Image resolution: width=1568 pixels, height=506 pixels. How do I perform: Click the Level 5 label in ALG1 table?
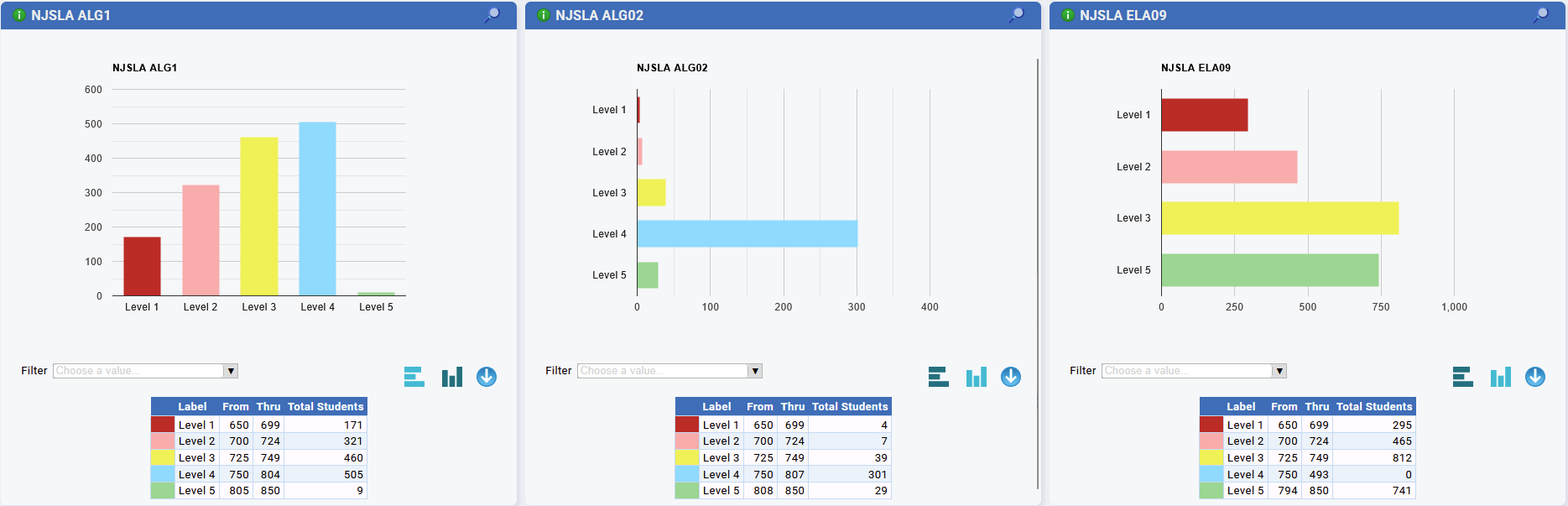pyautogui.click(x=197, y=491)
